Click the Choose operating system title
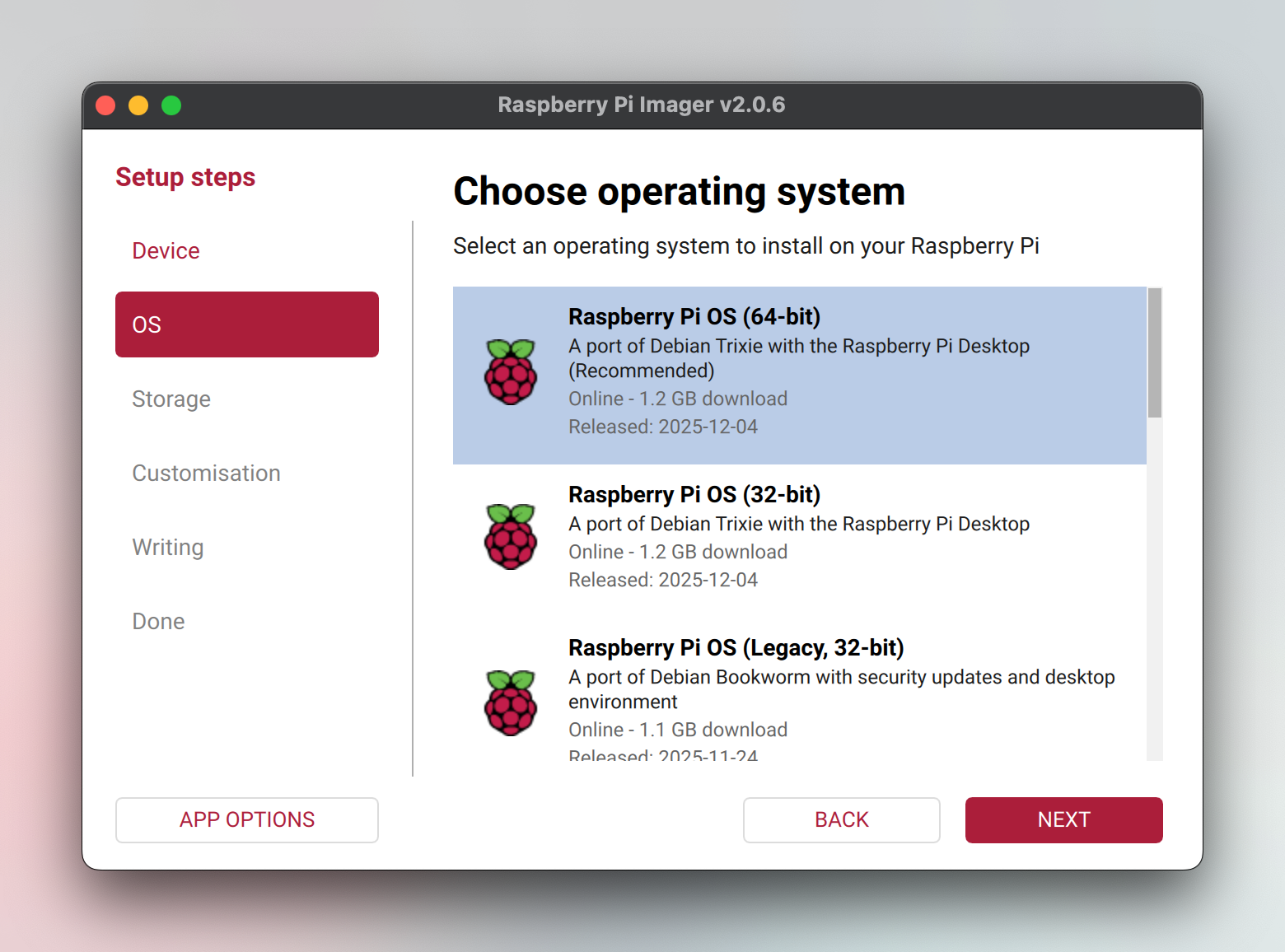Viewport: 1285px width, 952px height. pos(679,191)
